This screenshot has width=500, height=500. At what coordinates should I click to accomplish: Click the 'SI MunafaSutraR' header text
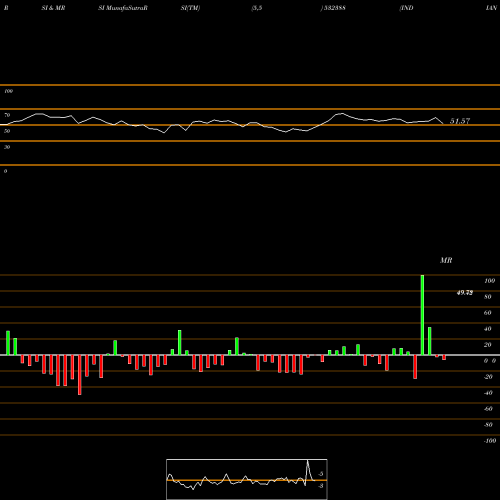pyautogui.click(x=123, y=8)
